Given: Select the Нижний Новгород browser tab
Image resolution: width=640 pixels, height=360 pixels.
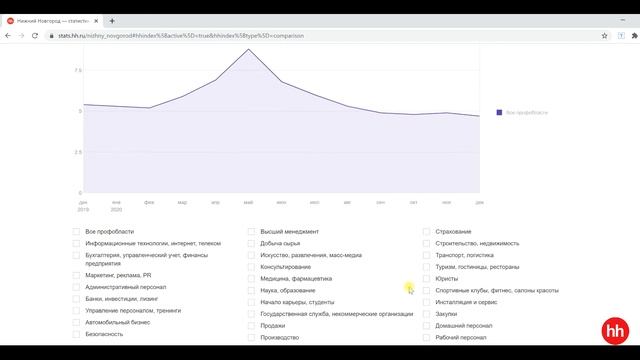Looking at the screenshot, I should pyautogui.click(x=52, y=21).
